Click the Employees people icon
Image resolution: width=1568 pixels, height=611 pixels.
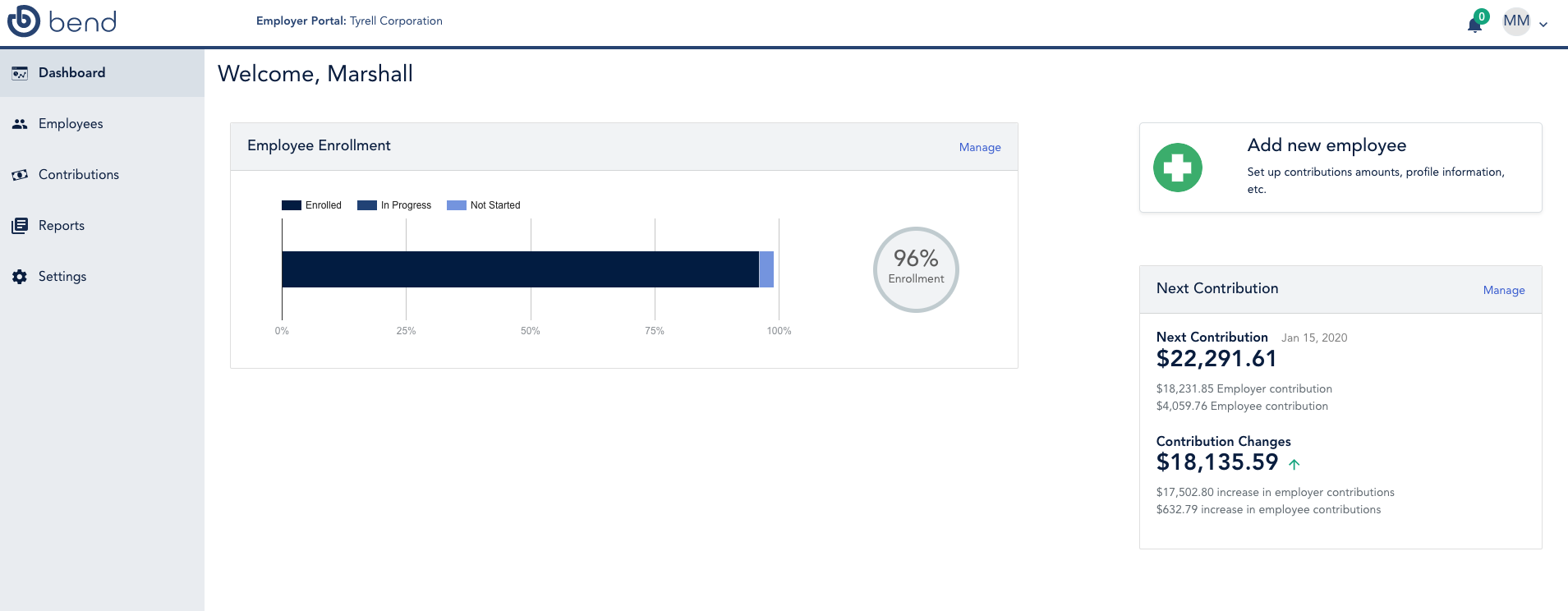pyautogui.click(x=20, y=124)
